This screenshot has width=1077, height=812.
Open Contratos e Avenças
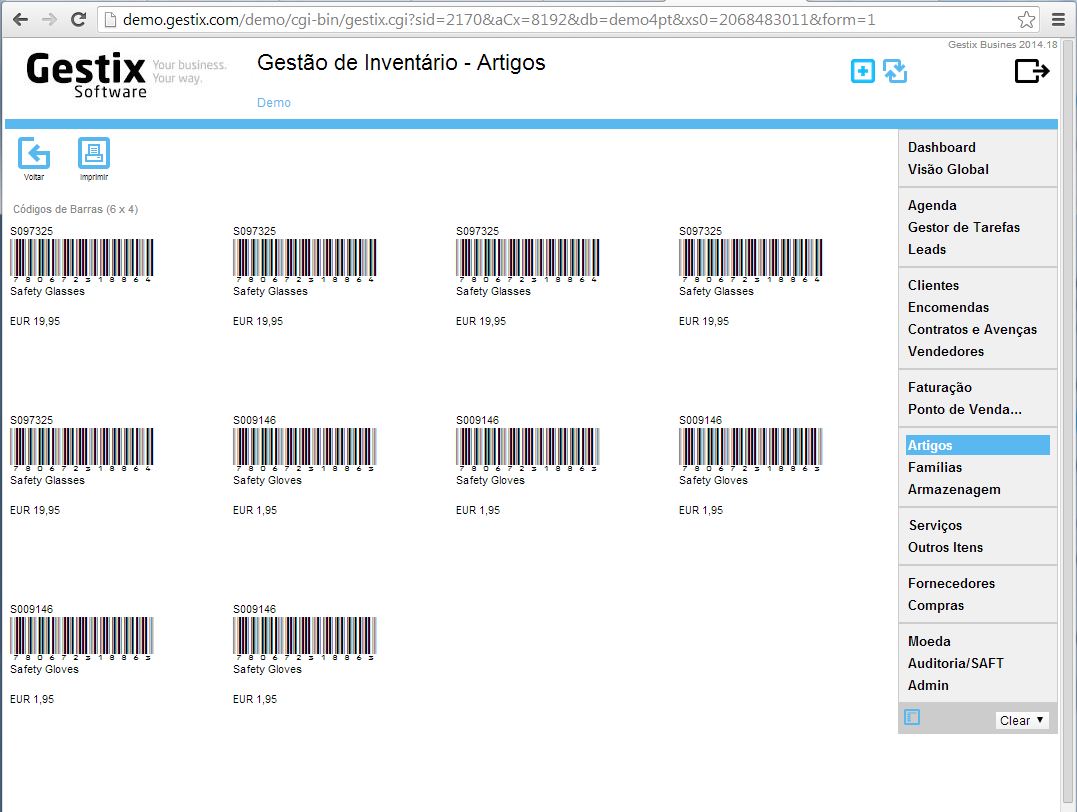973,329
